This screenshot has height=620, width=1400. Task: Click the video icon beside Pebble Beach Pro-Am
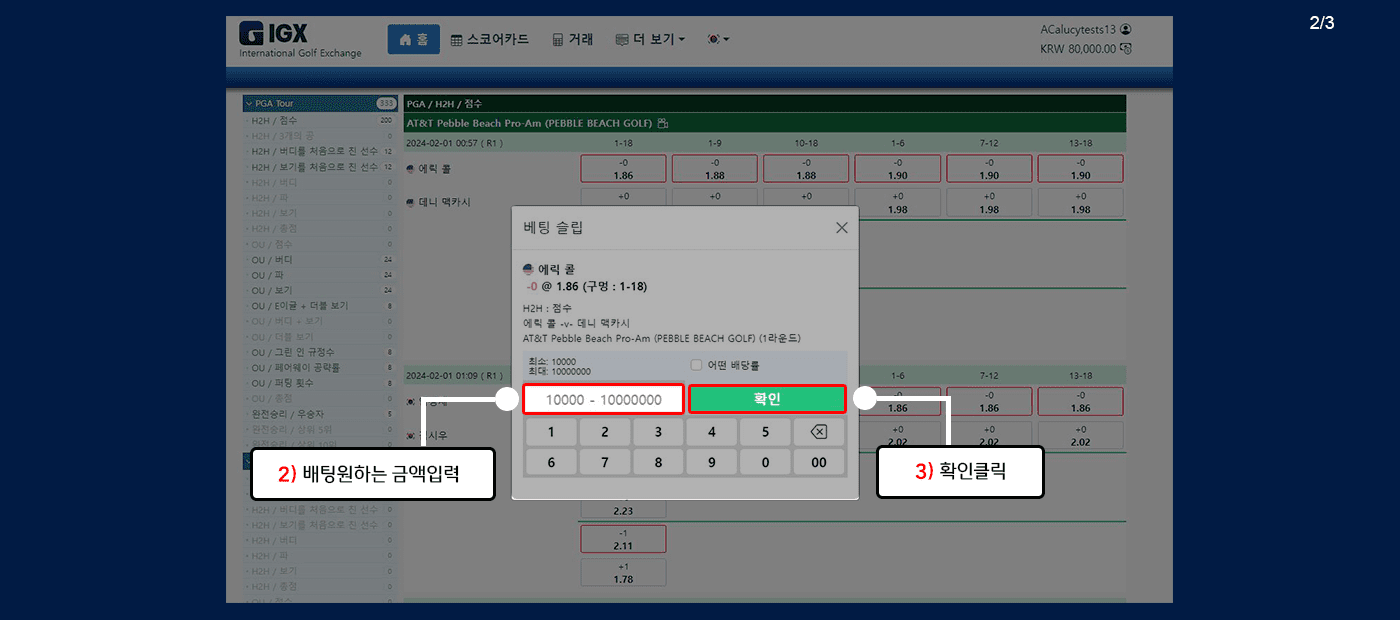click(662, 123)
